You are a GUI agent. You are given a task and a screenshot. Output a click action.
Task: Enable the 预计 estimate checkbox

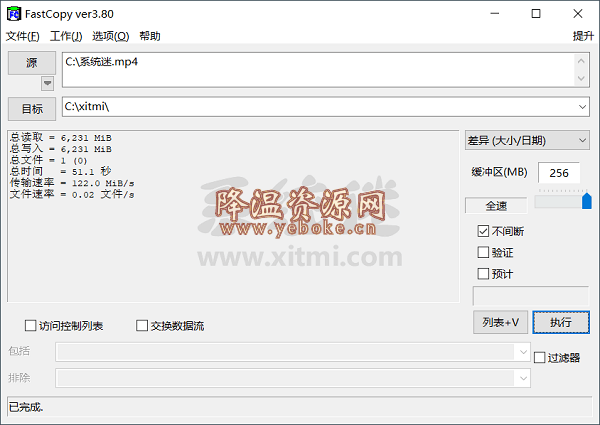(x=483, y=274)
